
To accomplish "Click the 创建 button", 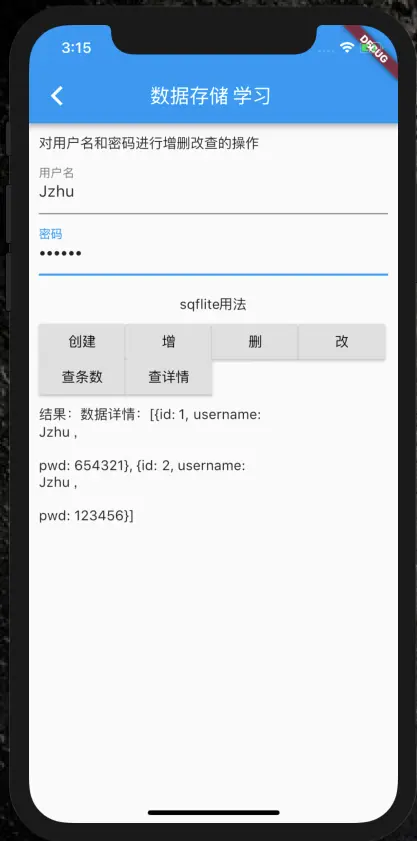I will 82,342.
